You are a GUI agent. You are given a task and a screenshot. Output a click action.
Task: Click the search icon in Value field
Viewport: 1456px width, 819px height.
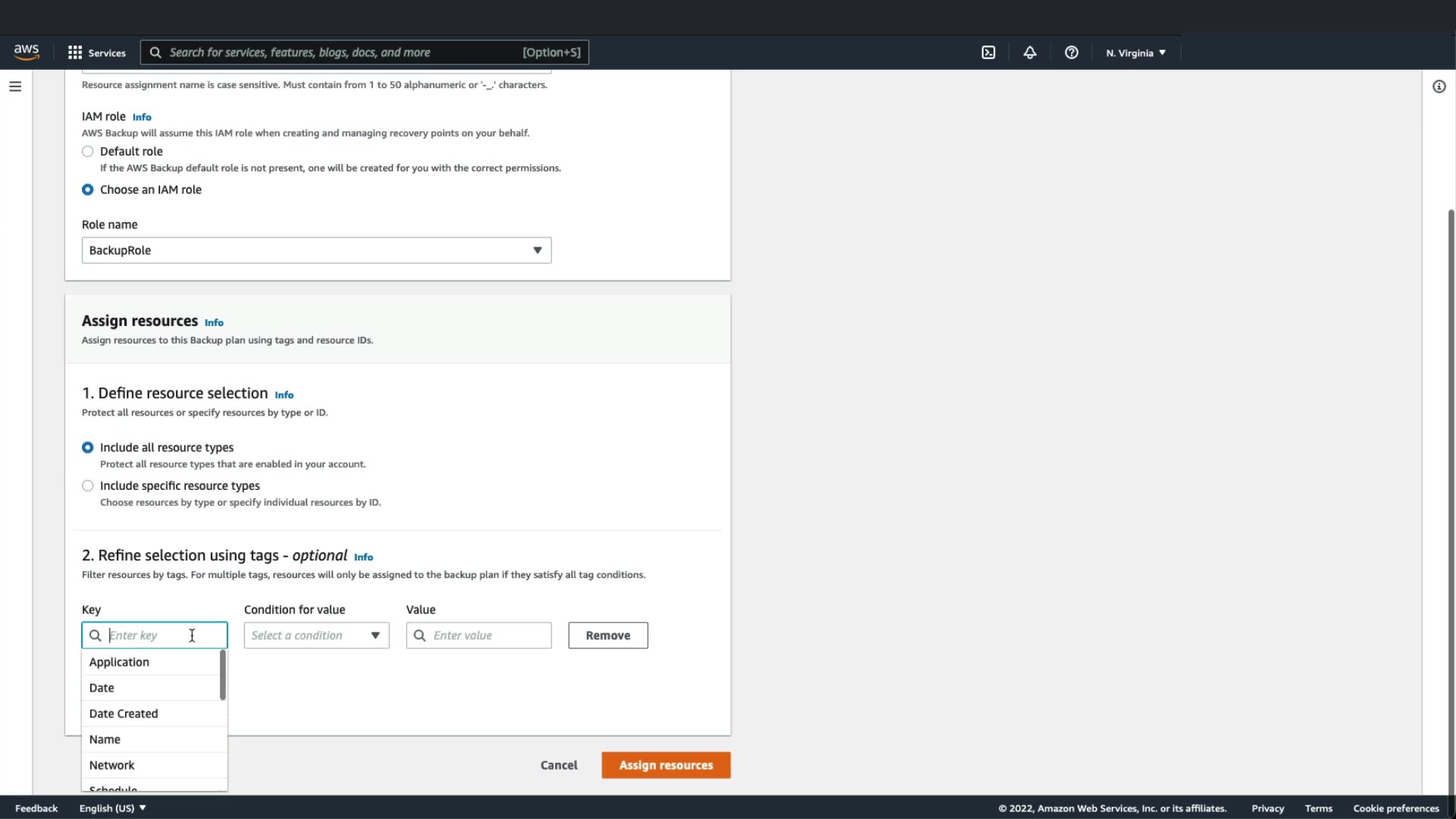point(419,635)
